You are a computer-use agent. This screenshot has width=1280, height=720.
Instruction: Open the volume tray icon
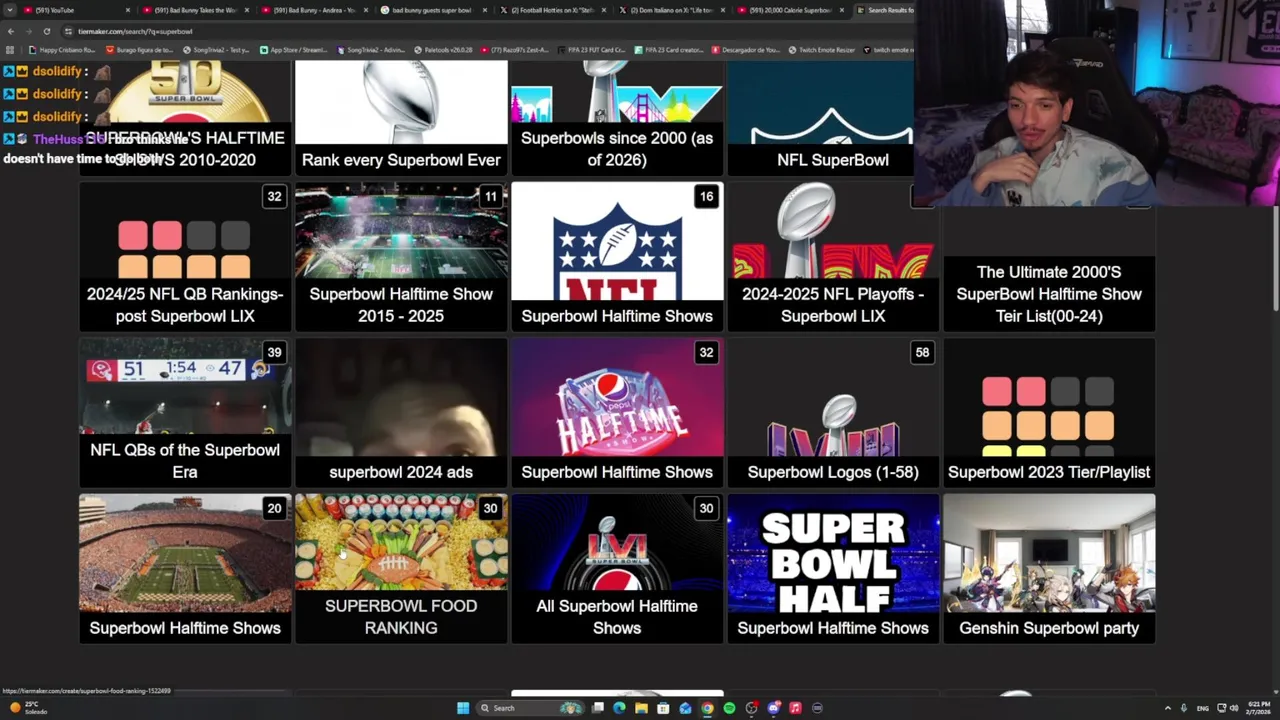(1234, 708)
